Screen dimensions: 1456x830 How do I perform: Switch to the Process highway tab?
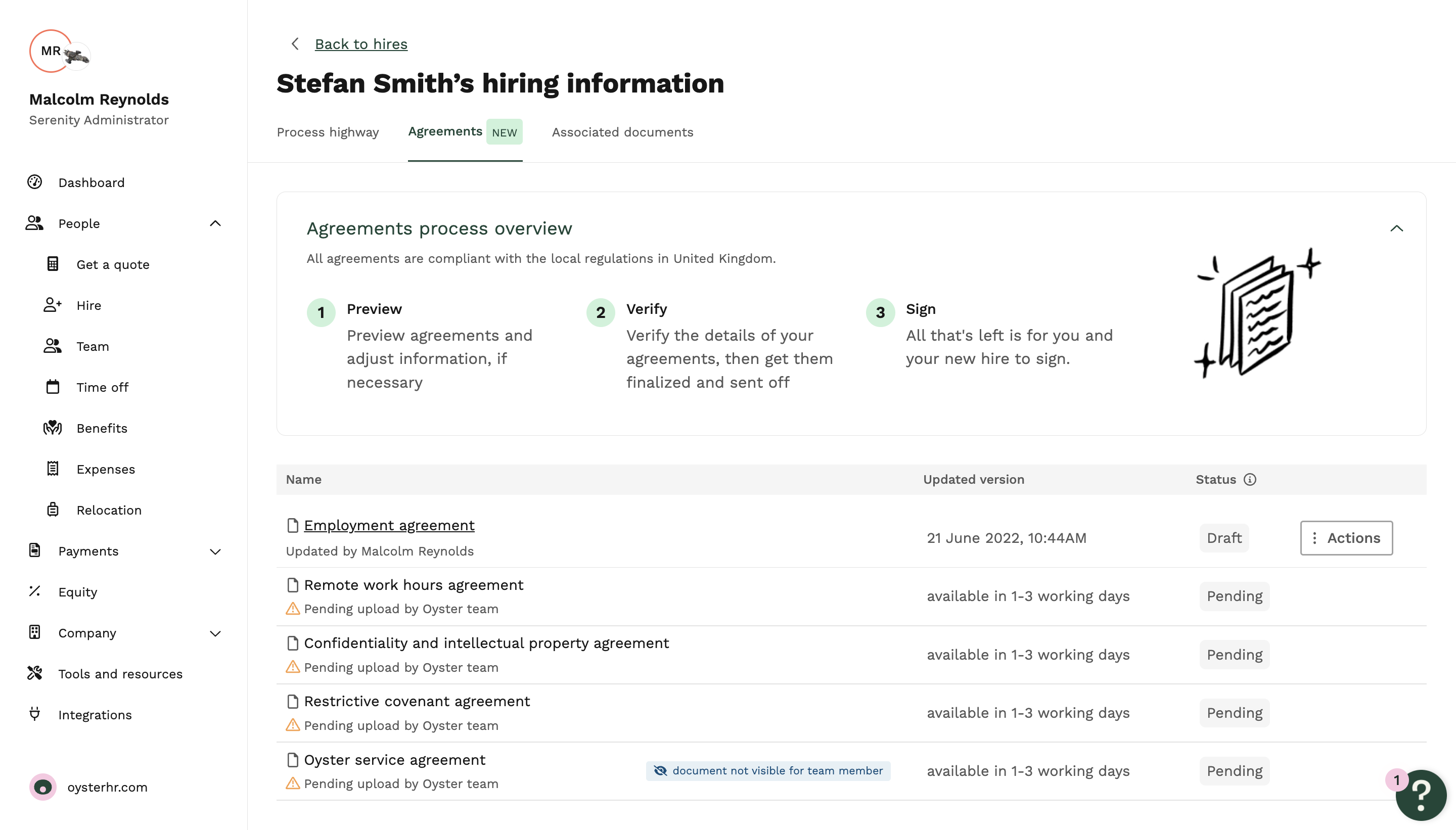click(327, 132)
